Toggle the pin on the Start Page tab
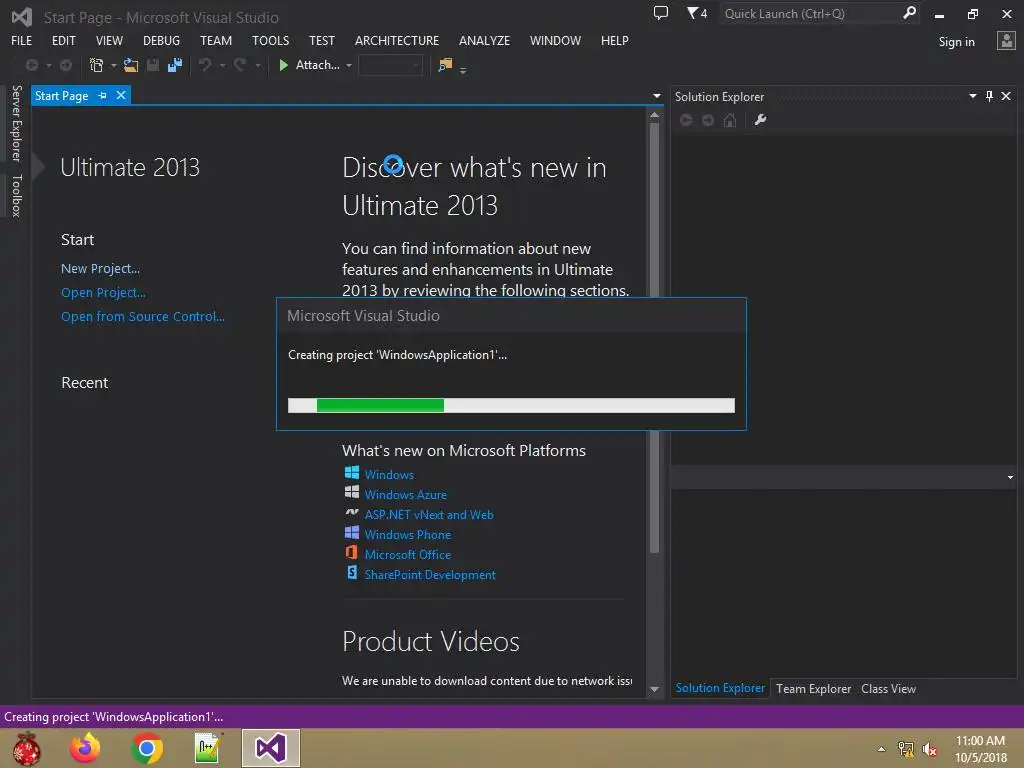The image size is (1024, 768). (103, 96)
